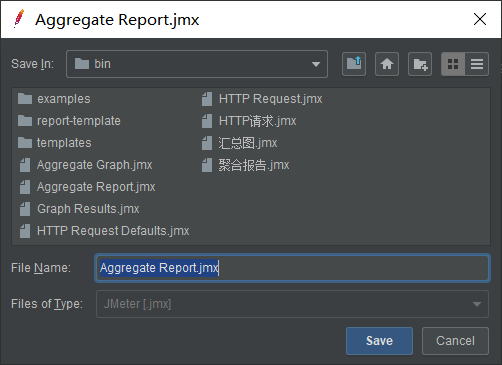This screenshot has width=502, height=365.
Task: Click the Graph Results.jmx file icon
Action: pos(25,209)
